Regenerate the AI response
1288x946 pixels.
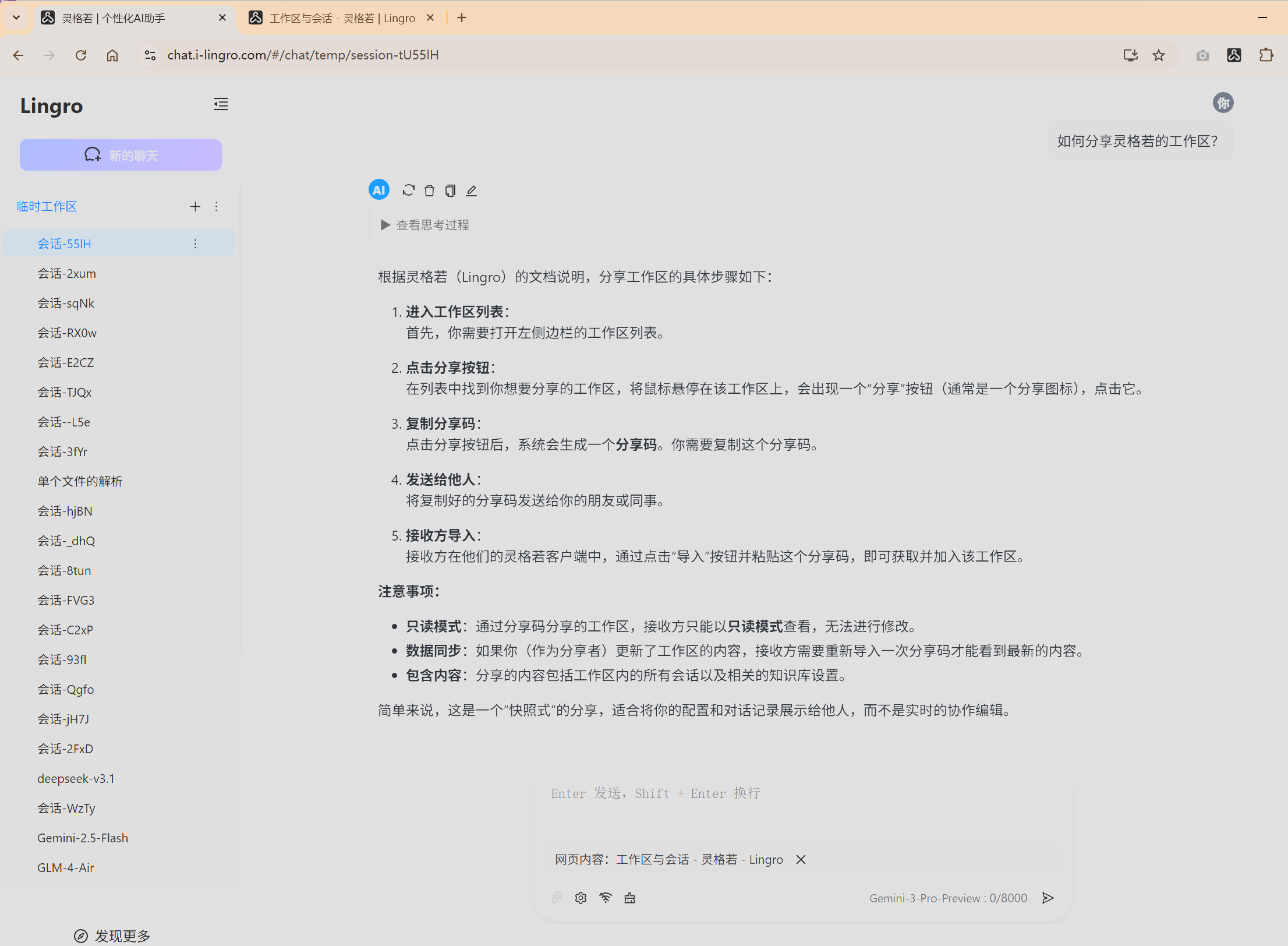(x=408, y=190)
